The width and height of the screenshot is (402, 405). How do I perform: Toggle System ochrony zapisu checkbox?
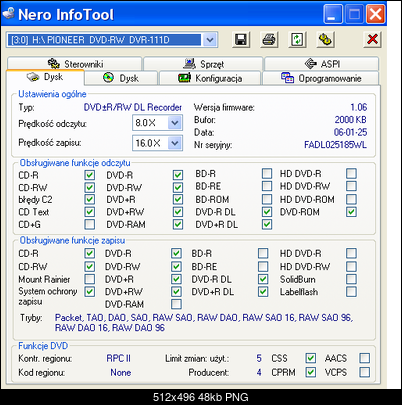(x=89, y=292)
